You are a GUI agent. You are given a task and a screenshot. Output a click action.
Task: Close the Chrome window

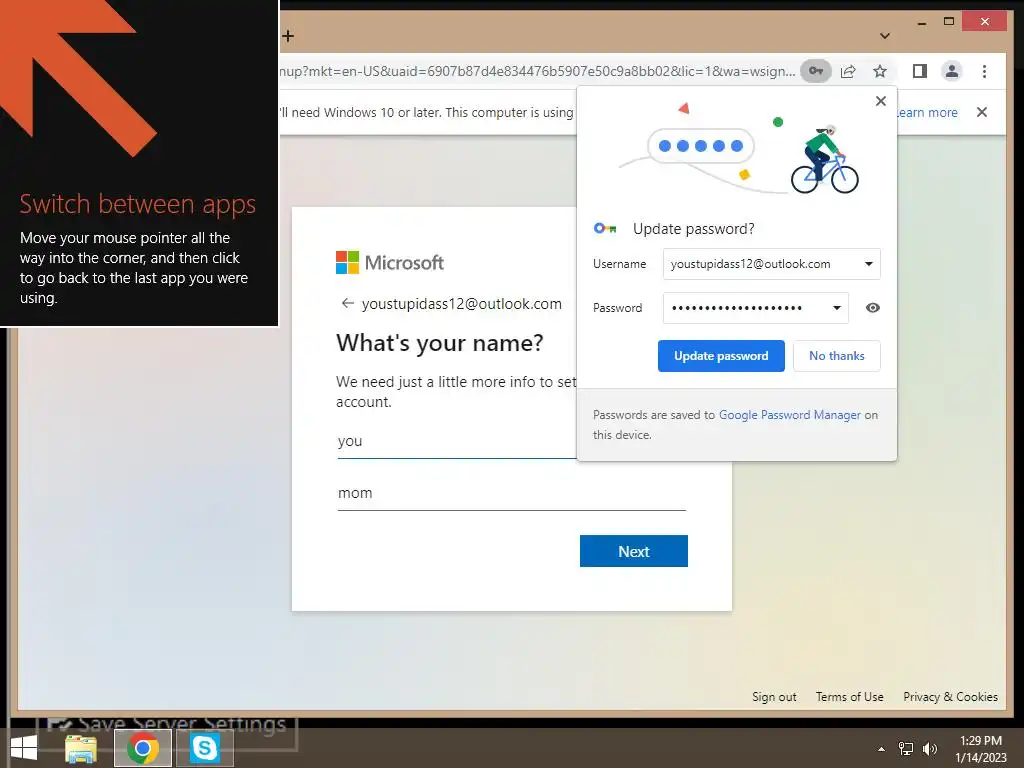[x=985, y=22]
